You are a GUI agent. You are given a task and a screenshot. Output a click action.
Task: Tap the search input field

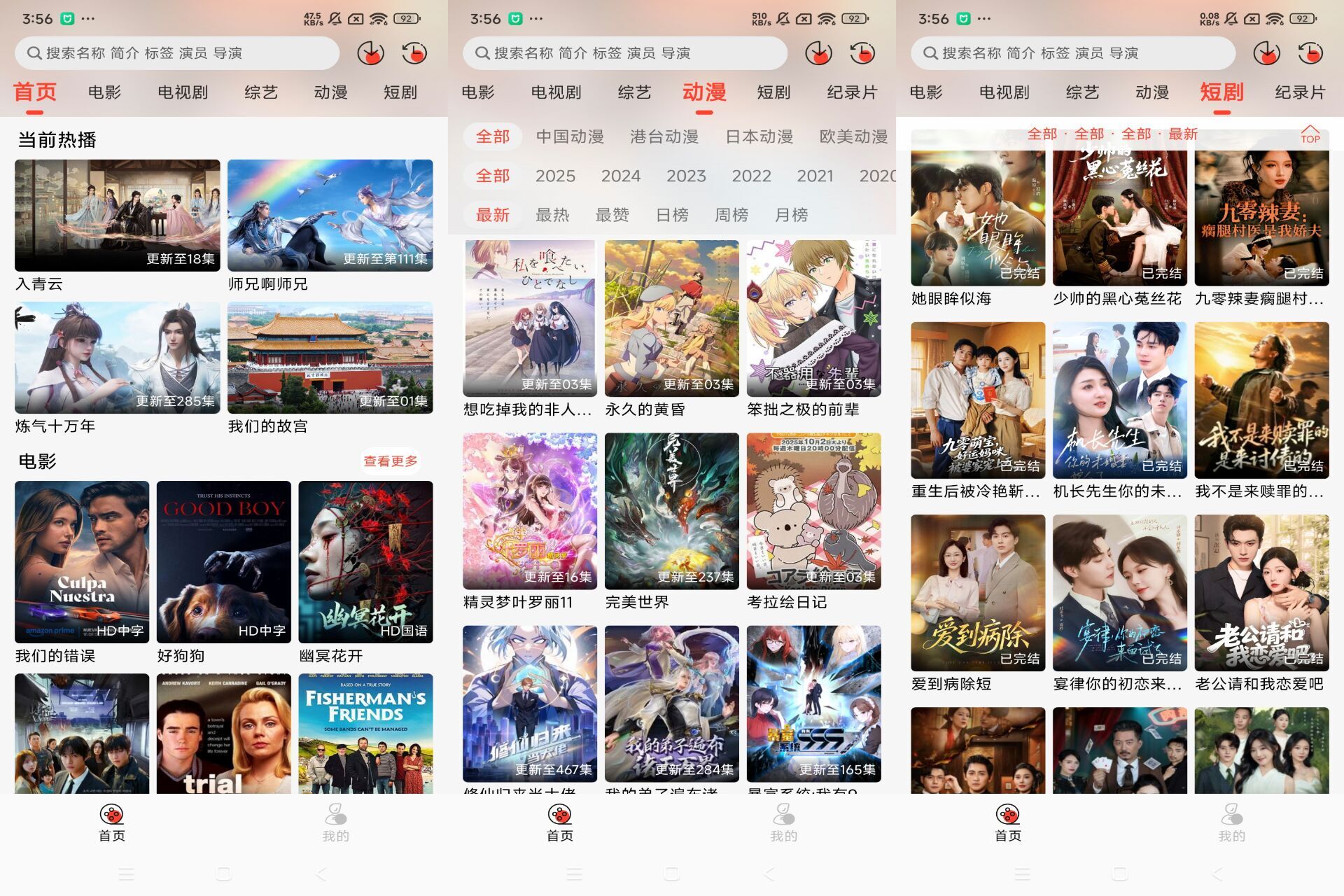pos(175,52)
